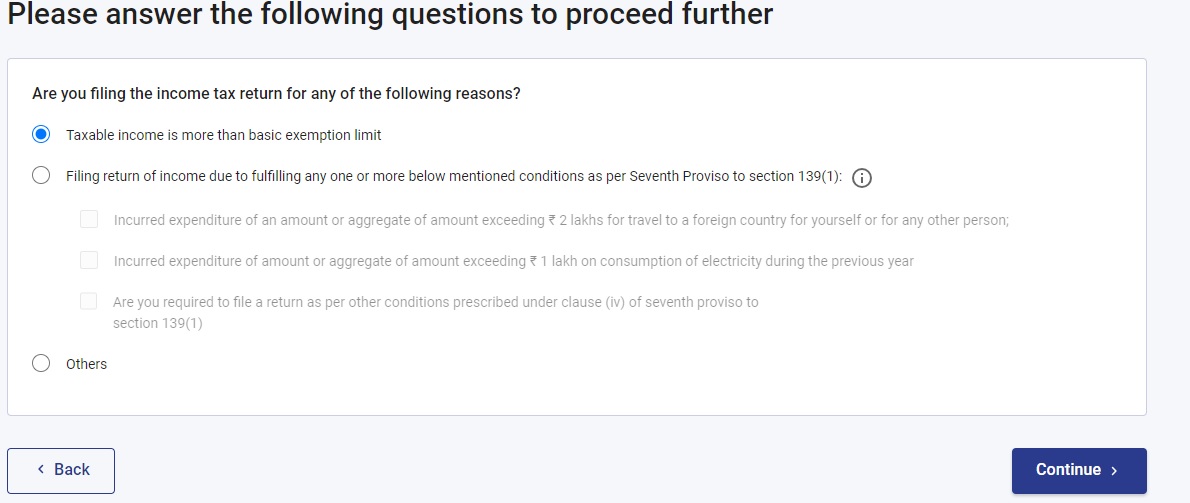This screenshot has width=1190, height=503.
Task: Click the 'Please answer the following questions' heading
Action: pos(390,15)
